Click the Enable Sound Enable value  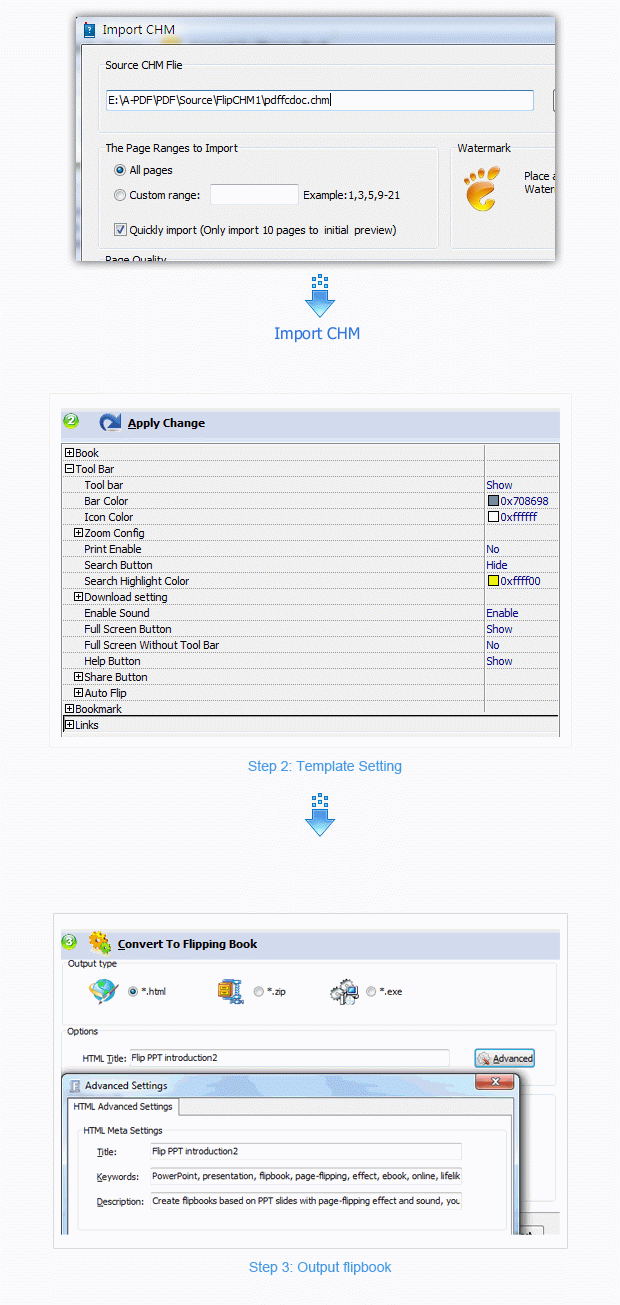pos(502,613)
